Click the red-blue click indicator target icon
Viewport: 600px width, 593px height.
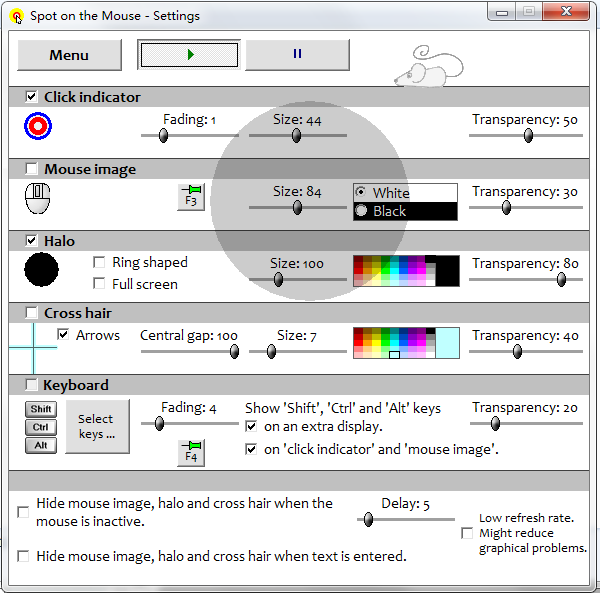pos(38,126)
